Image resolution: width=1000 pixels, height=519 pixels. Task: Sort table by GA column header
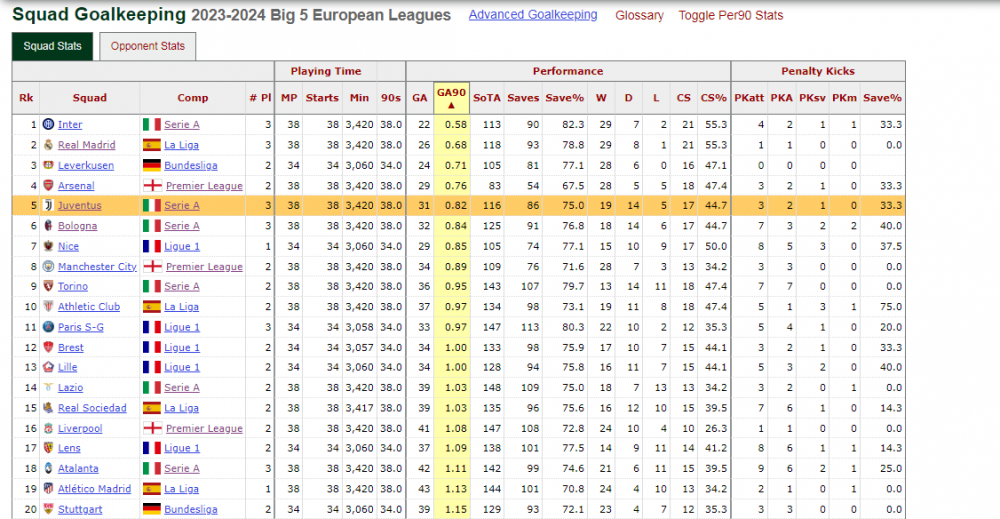420,98
